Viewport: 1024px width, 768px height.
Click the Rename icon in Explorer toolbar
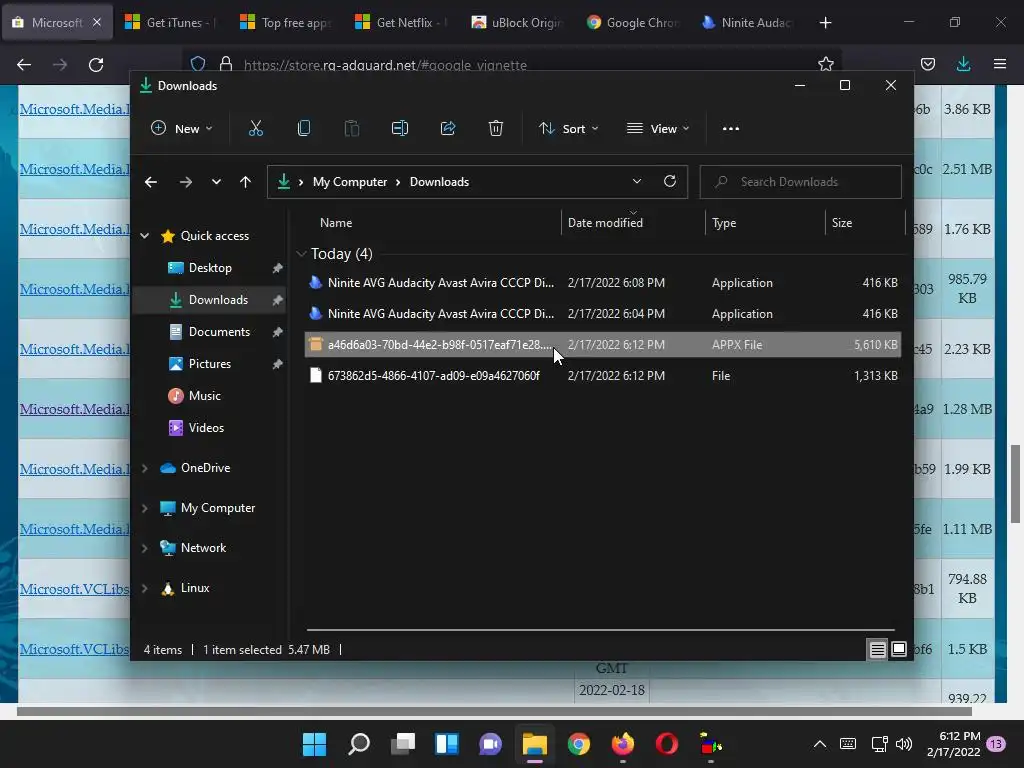tap(400, 129)
